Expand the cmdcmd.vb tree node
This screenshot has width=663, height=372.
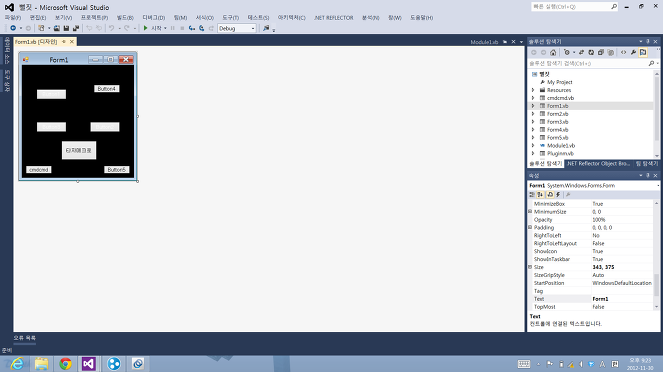[533, 98]
